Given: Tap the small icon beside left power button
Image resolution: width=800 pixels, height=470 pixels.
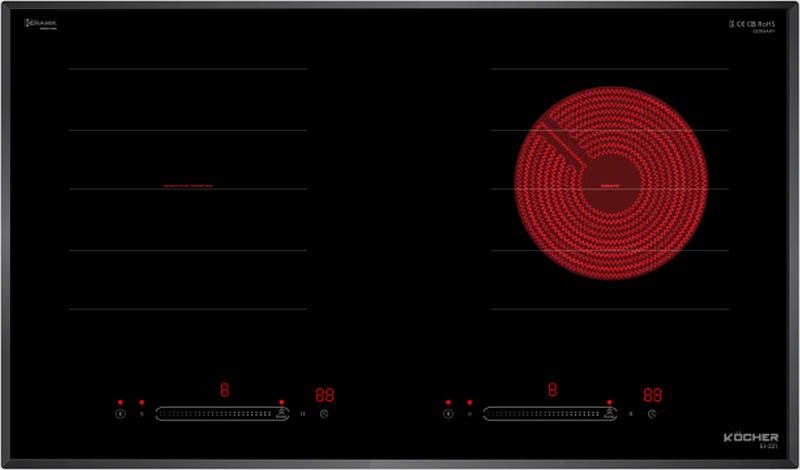Looking at the screenshot, I should [142, 414].
